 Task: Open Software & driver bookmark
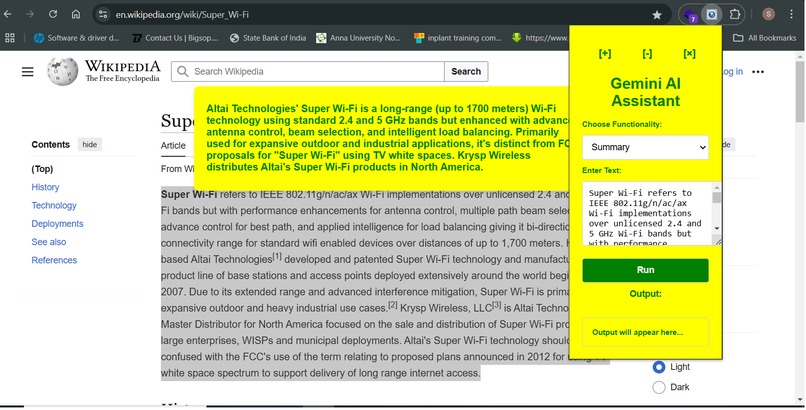tap(77, 38)
